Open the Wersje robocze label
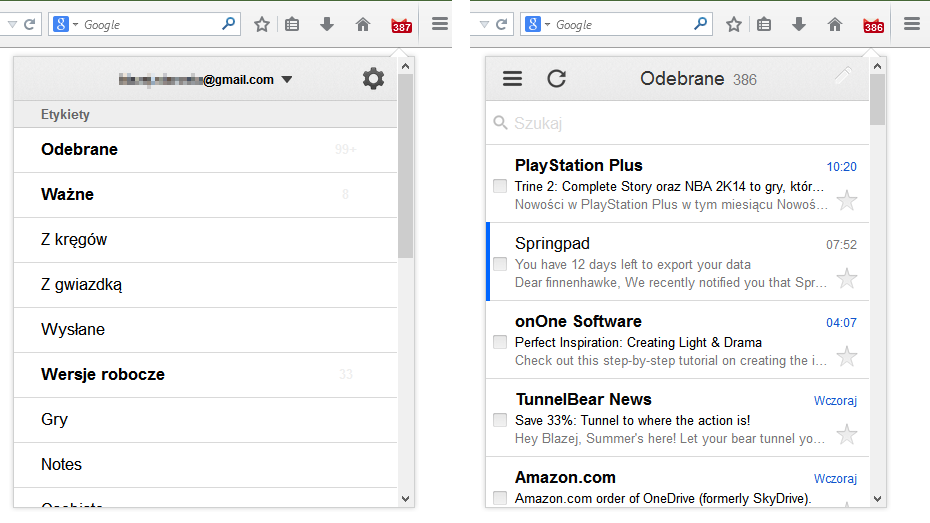 (x=205, y=375)
